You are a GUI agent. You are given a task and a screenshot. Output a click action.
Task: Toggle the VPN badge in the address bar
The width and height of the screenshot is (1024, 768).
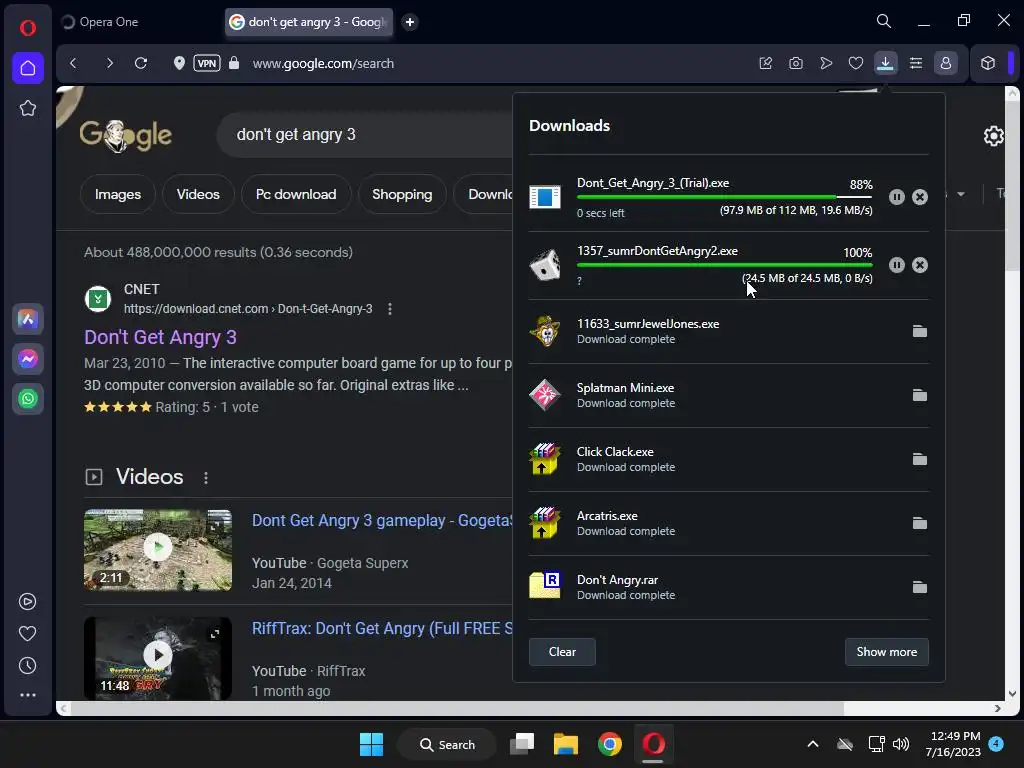(x=206, y=63)
